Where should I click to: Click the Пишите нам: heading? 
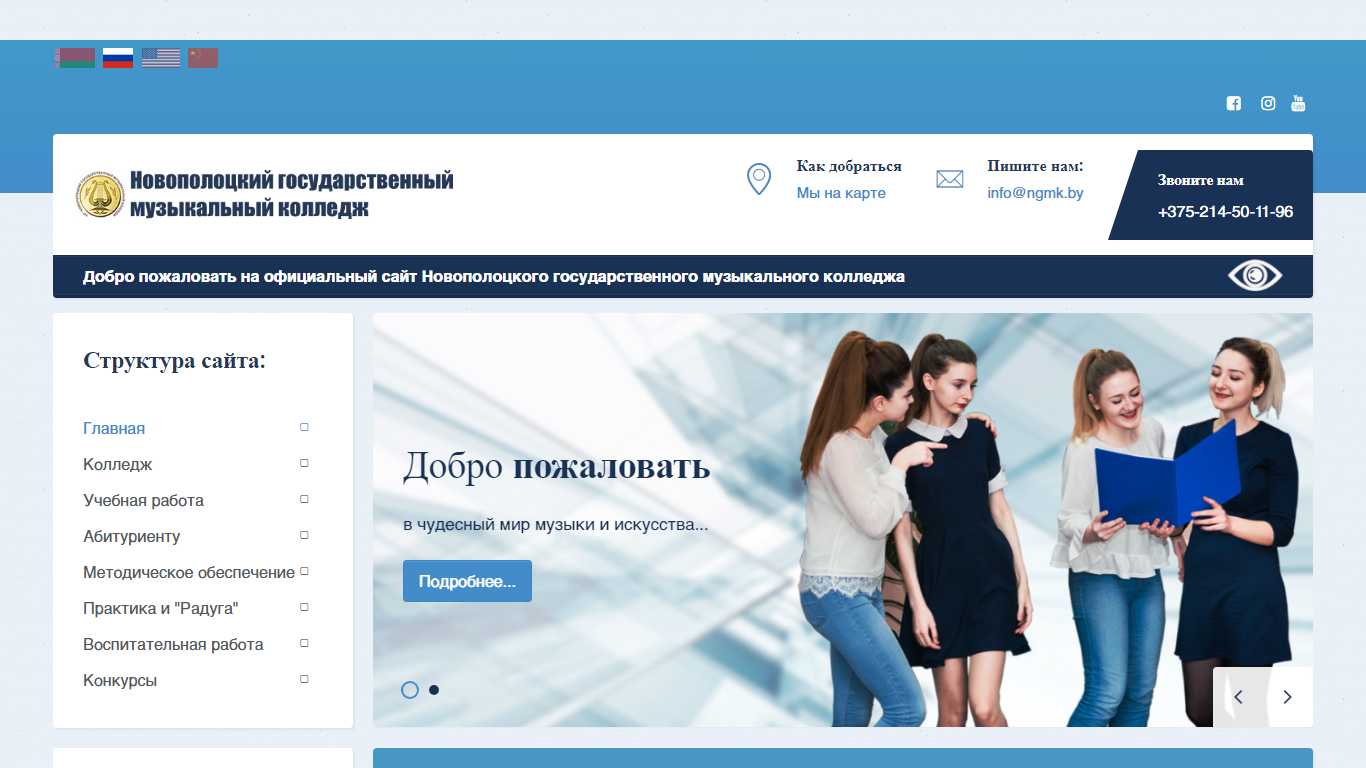point(1035,166)
